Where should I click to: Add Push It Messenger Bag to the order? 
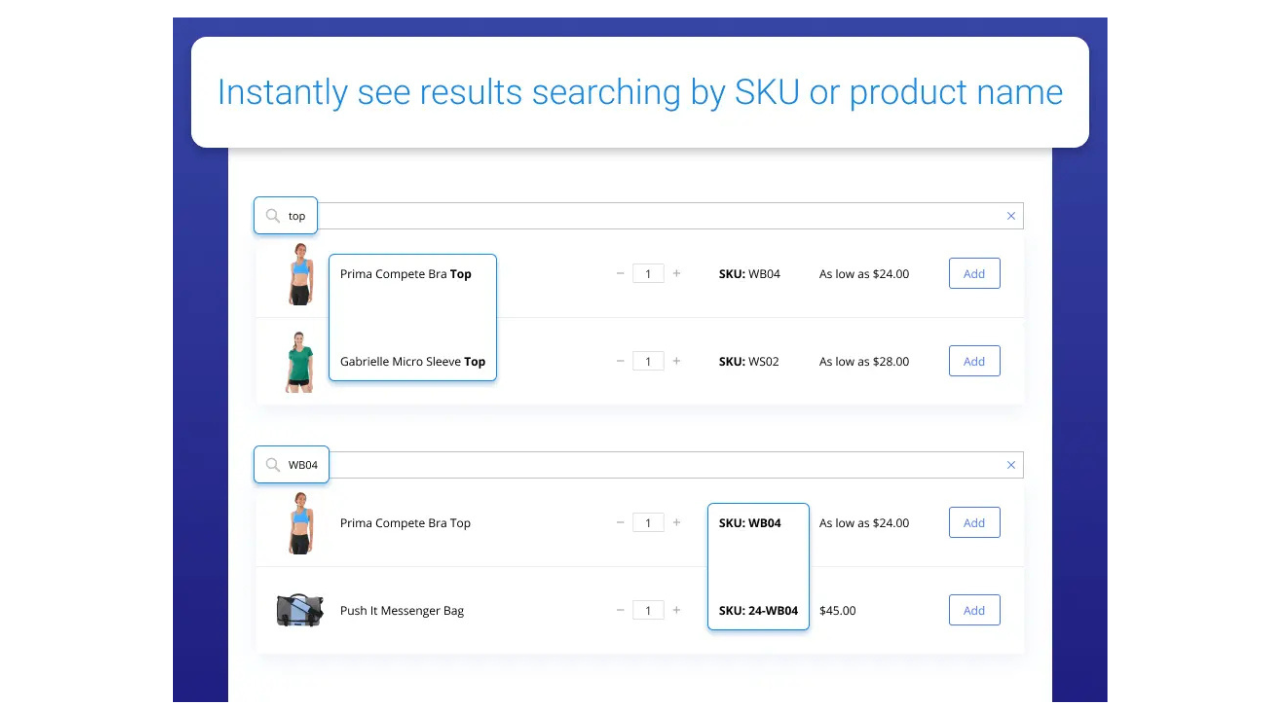tap(974, 610)
